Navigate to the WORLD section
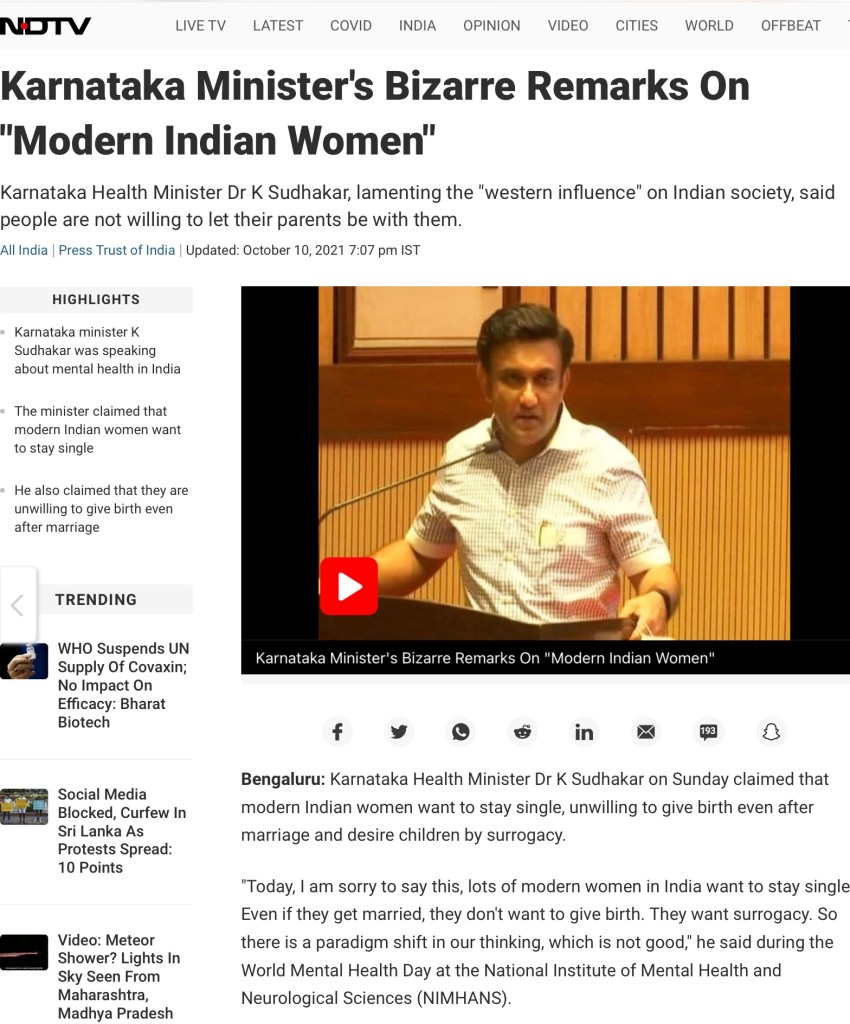 pos(709,25)
